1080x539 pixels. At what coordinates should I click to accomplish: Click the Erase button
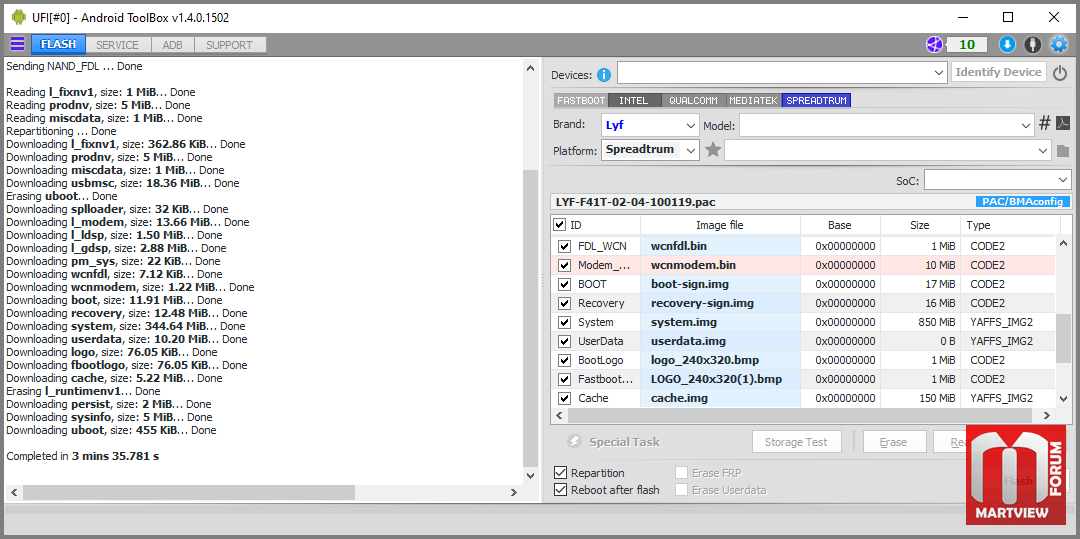893,442
